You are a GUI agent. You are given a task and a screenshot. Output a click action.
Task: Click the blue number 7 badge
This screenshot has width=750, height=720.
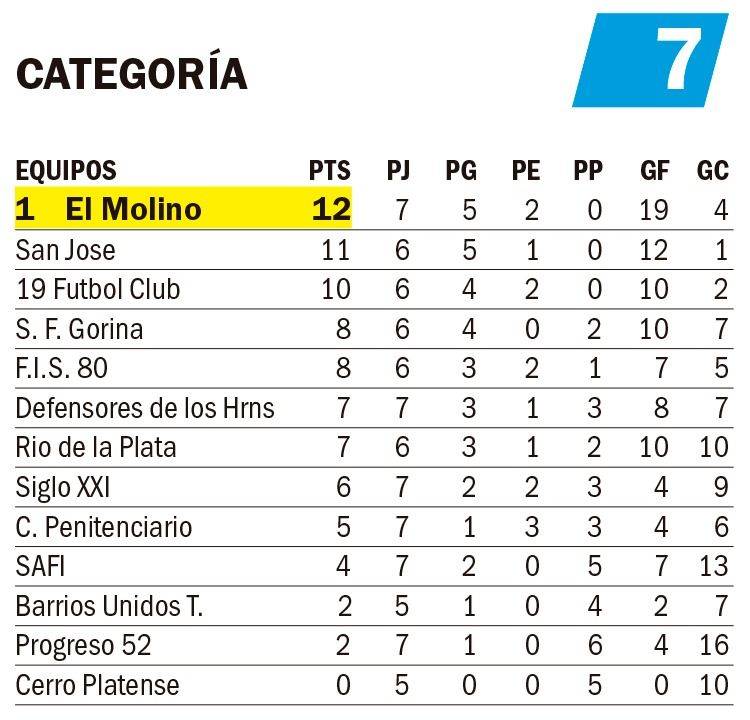coord(650,60)
